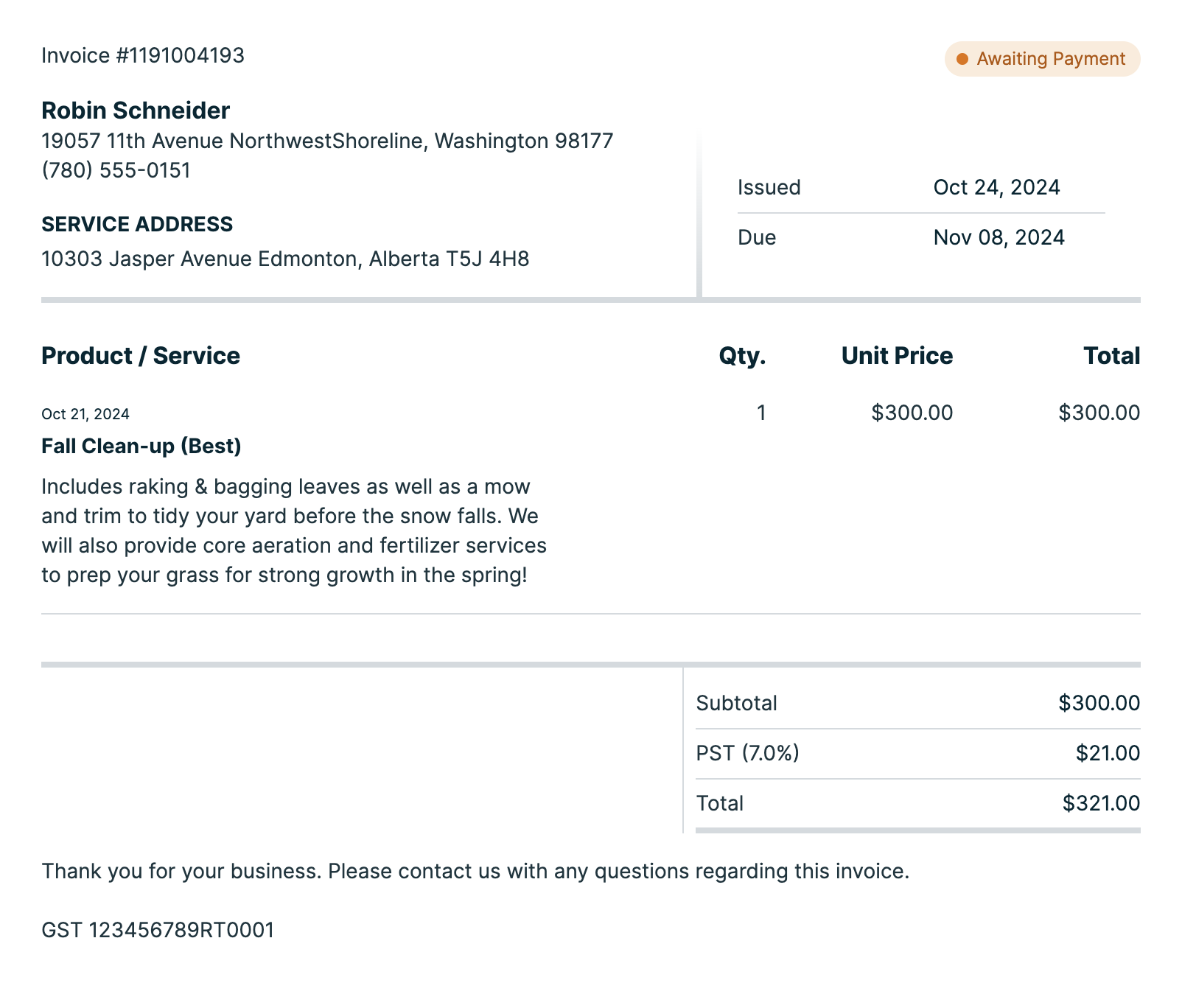1182x1008 pixels.
Task: Click the issued date Oct 24, 2024
Action: (996, 187)
